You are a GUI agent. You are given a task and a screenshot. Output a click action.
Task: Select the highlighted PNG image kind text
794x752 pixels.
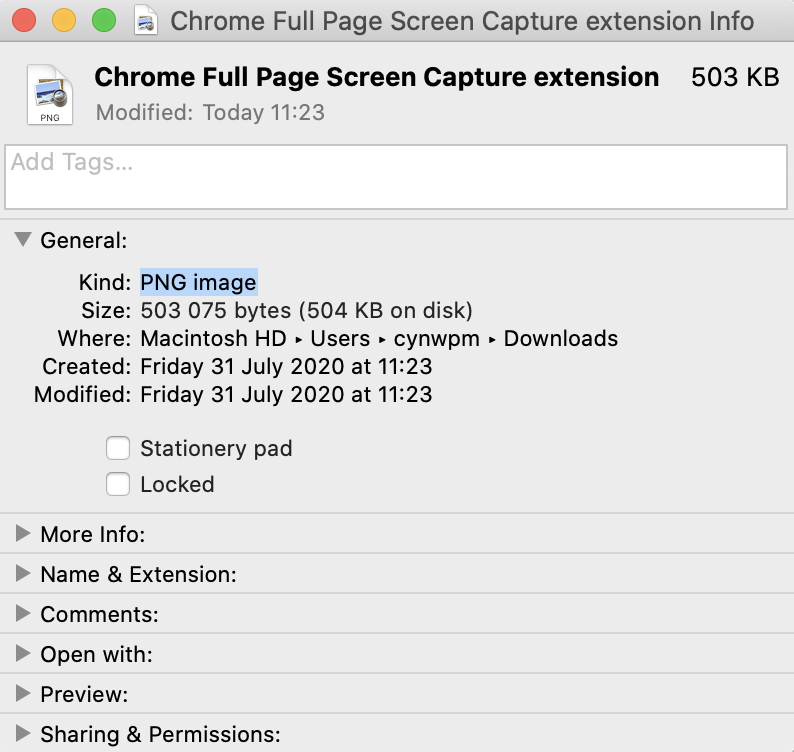[x=198, y=283]
